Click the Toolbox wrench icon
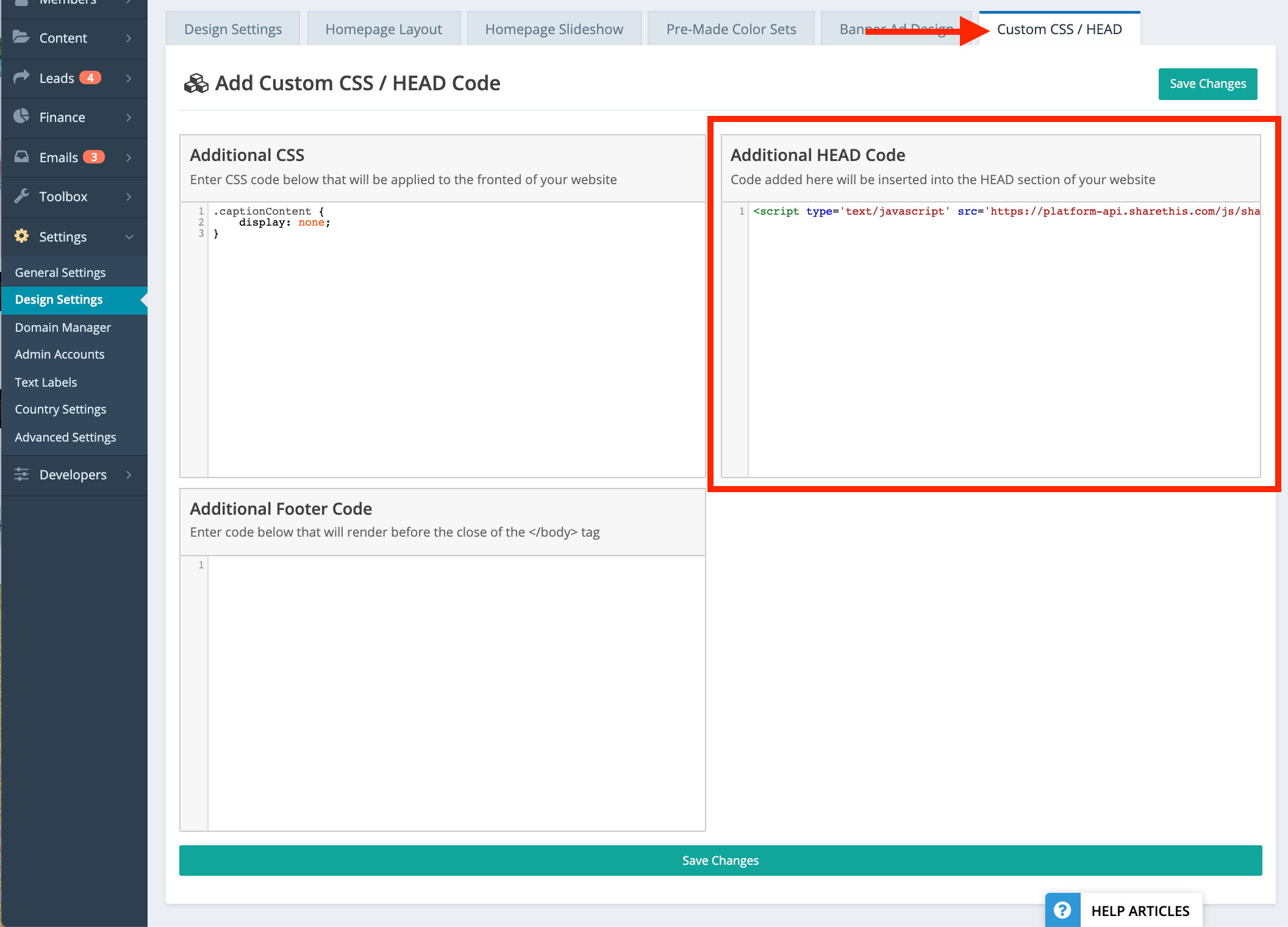1288x927 pixels. click(22, 196)
